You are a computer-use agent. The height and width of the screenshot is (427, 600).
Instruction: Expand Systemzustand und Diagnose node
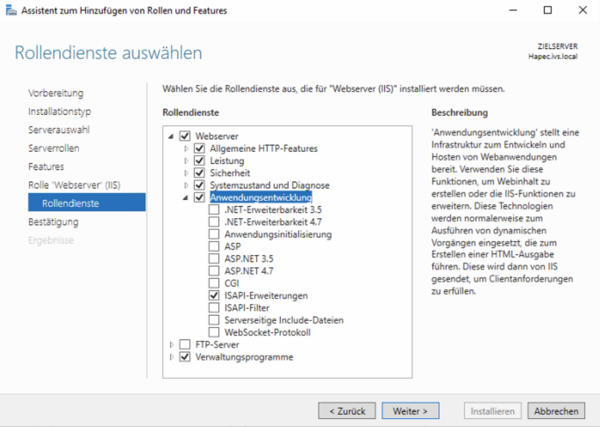point(186,185)
